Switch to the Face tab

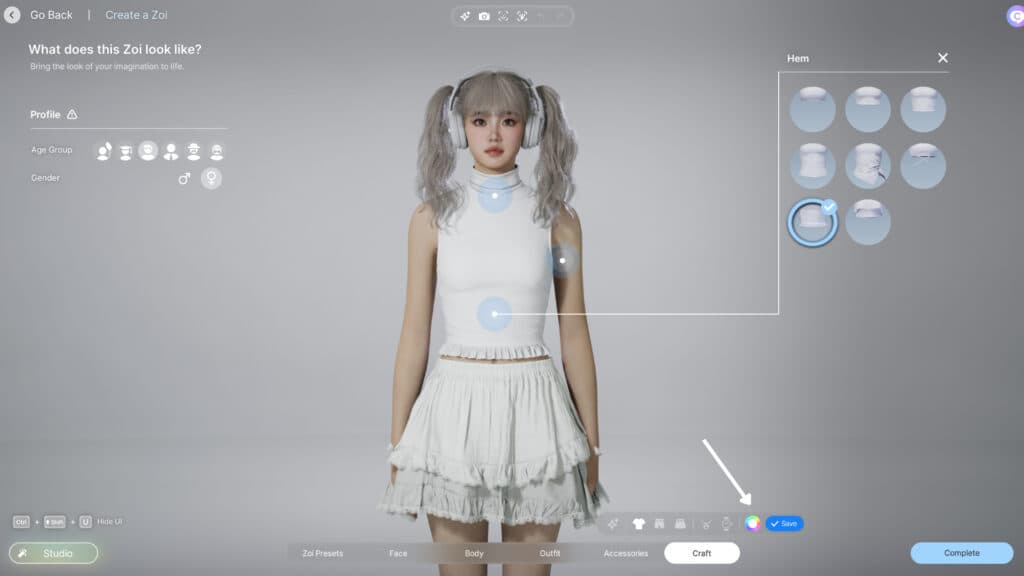click(x=399, y=553)
